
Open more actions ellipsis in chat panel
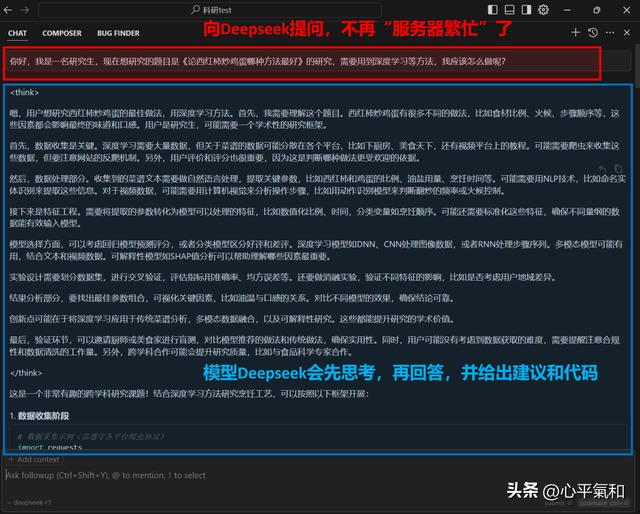610,32
